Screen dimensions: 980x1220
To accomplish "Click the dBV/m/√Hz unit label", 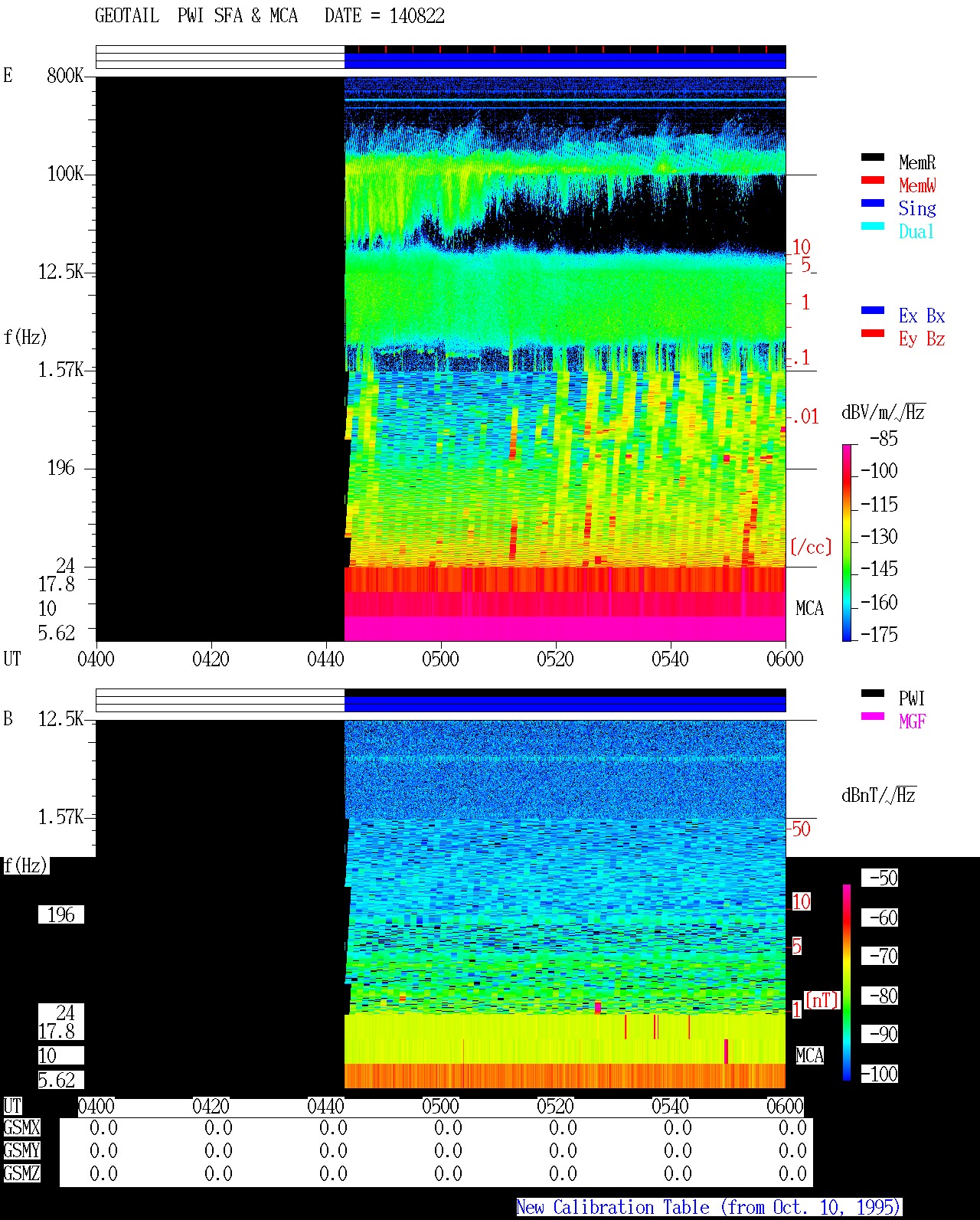I will (884, 412).
